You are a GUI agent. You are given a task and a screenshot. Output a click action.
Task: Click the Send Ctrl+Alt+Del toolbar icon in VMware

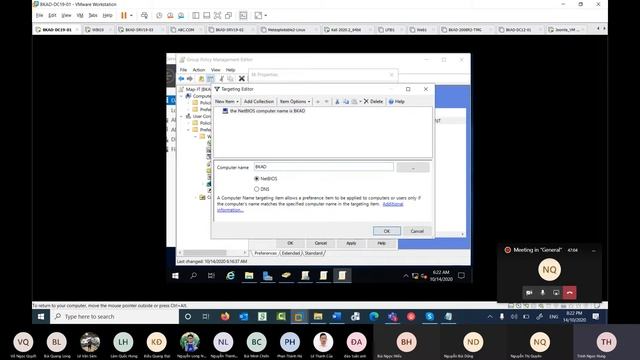click(144, 16)
